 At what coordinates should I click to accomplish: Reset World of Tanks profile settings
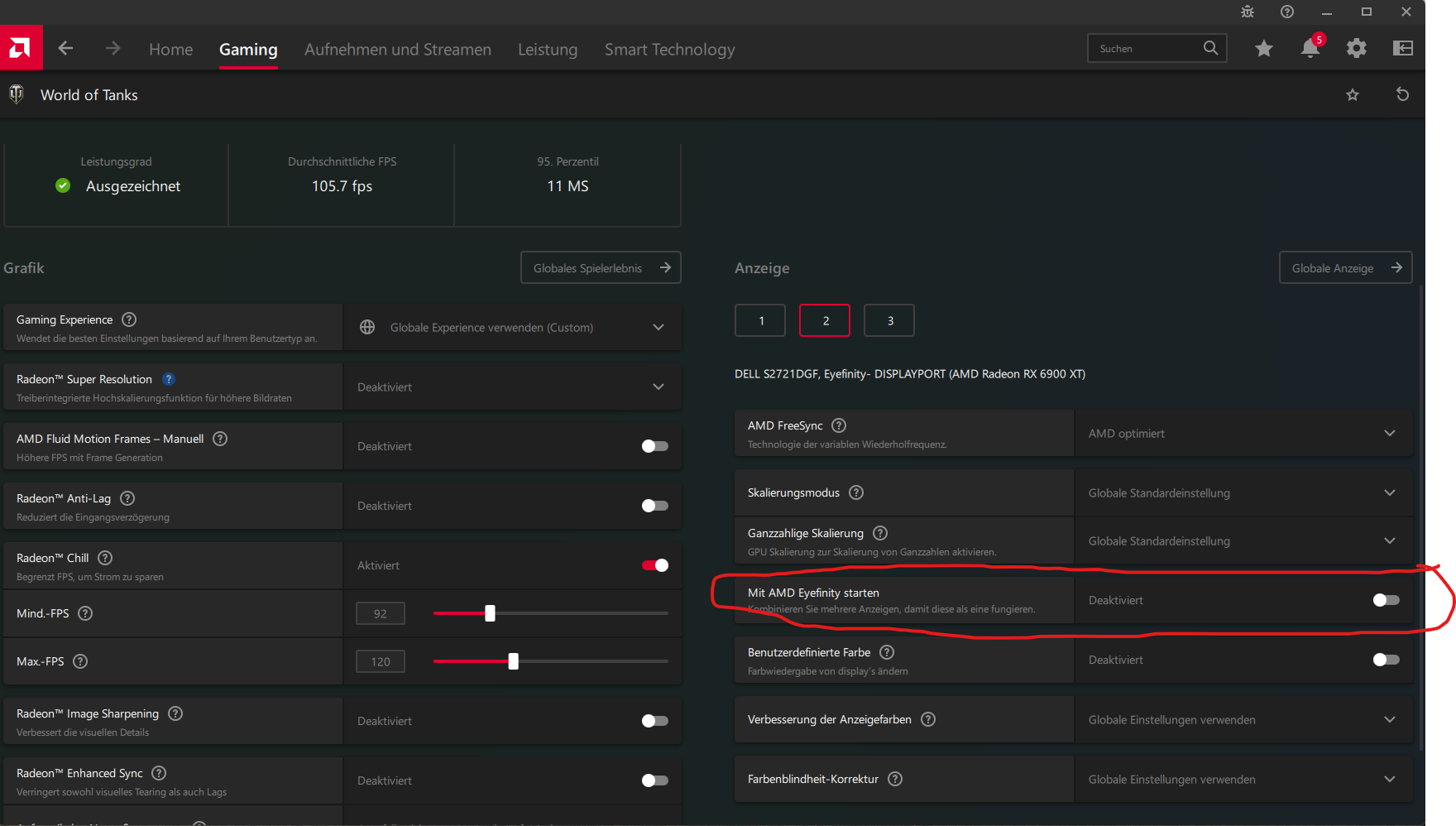coord(1402,94)
